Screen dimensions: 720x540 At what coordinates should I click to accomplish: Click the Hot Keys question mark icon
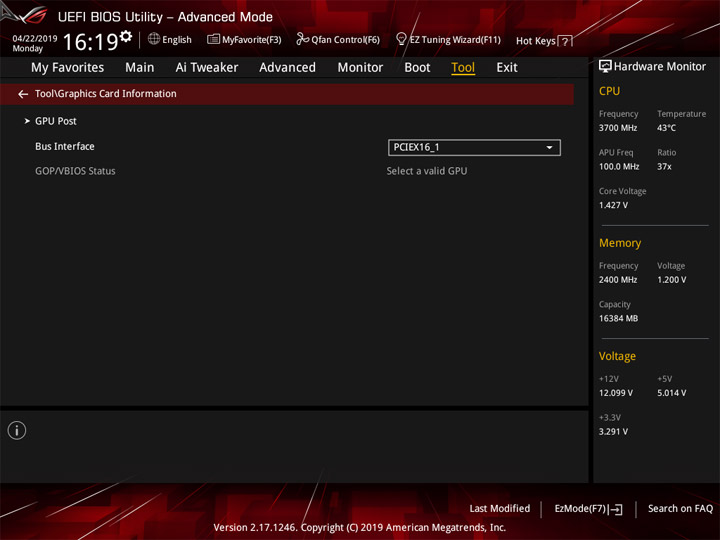565,41
